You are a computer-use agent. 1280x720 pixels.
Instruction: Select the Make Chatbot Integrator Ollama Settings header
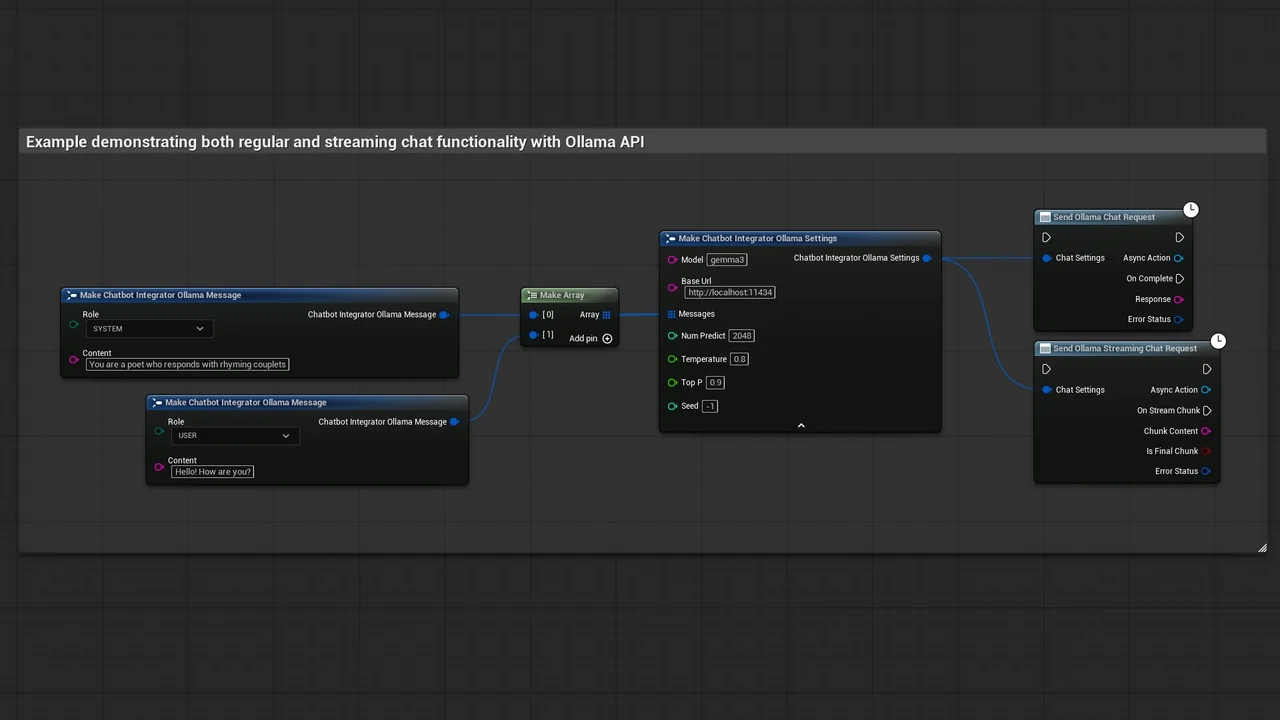tap(757, 239)
